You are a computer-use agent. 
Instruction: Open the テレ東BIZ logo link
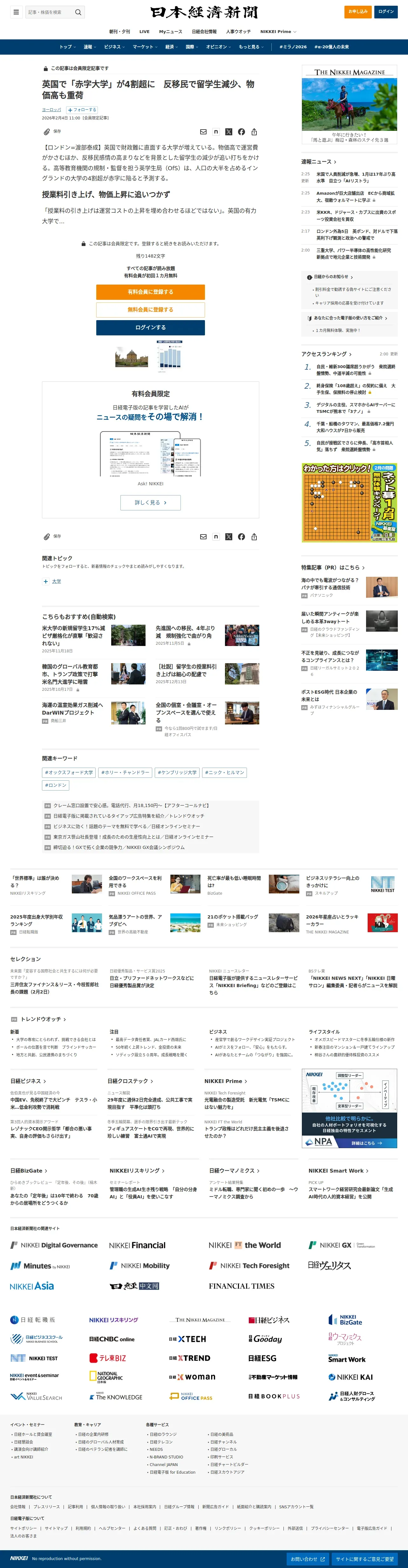coord(107,1358)
